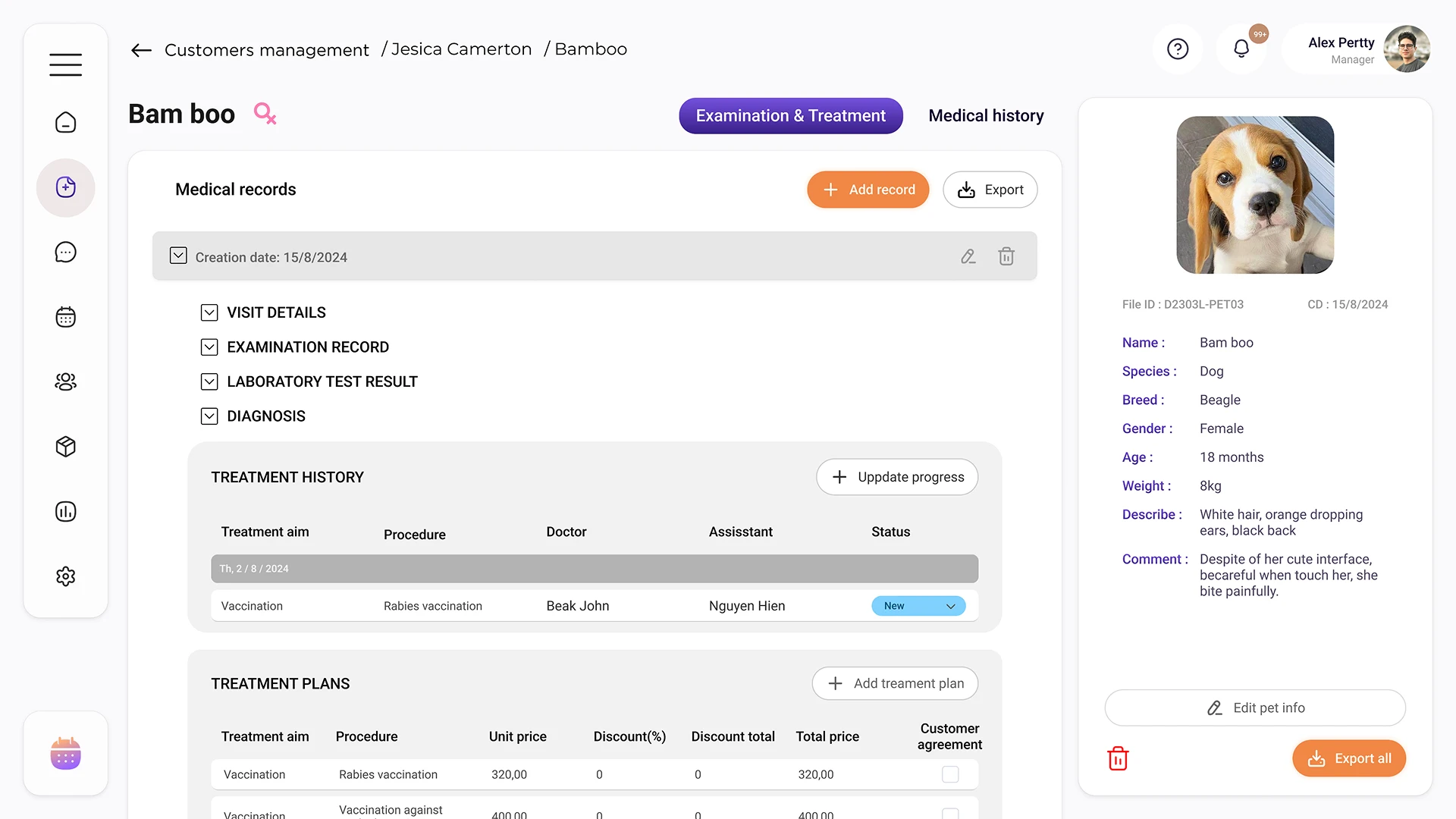Expand the DIAGNOSIS section
The image size is (1456, 819).
click(209, 416)
